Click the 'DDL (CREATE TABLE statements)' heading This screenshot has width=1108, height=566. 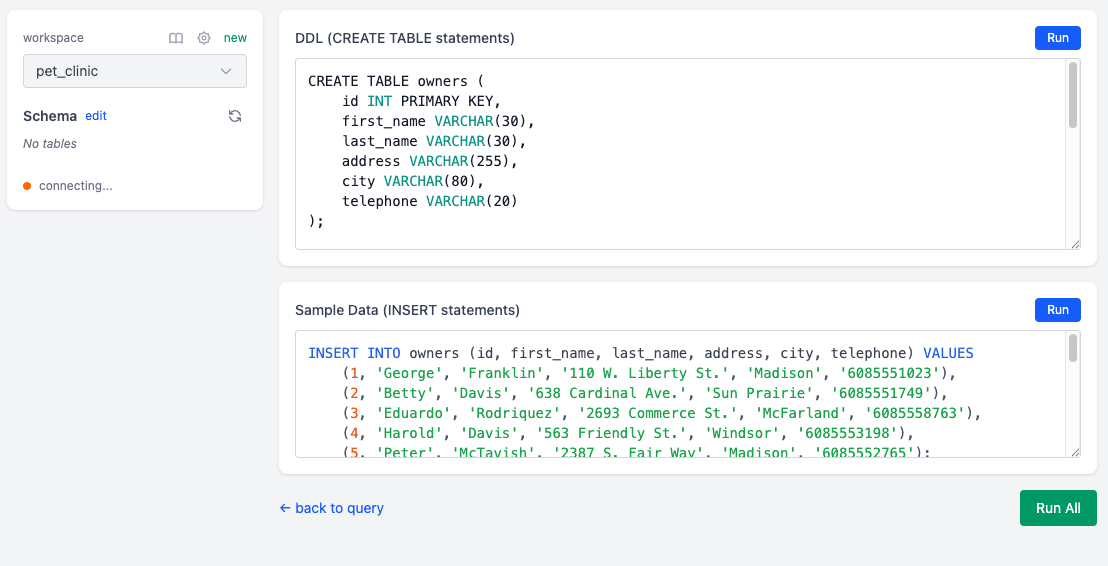(405, 39)
